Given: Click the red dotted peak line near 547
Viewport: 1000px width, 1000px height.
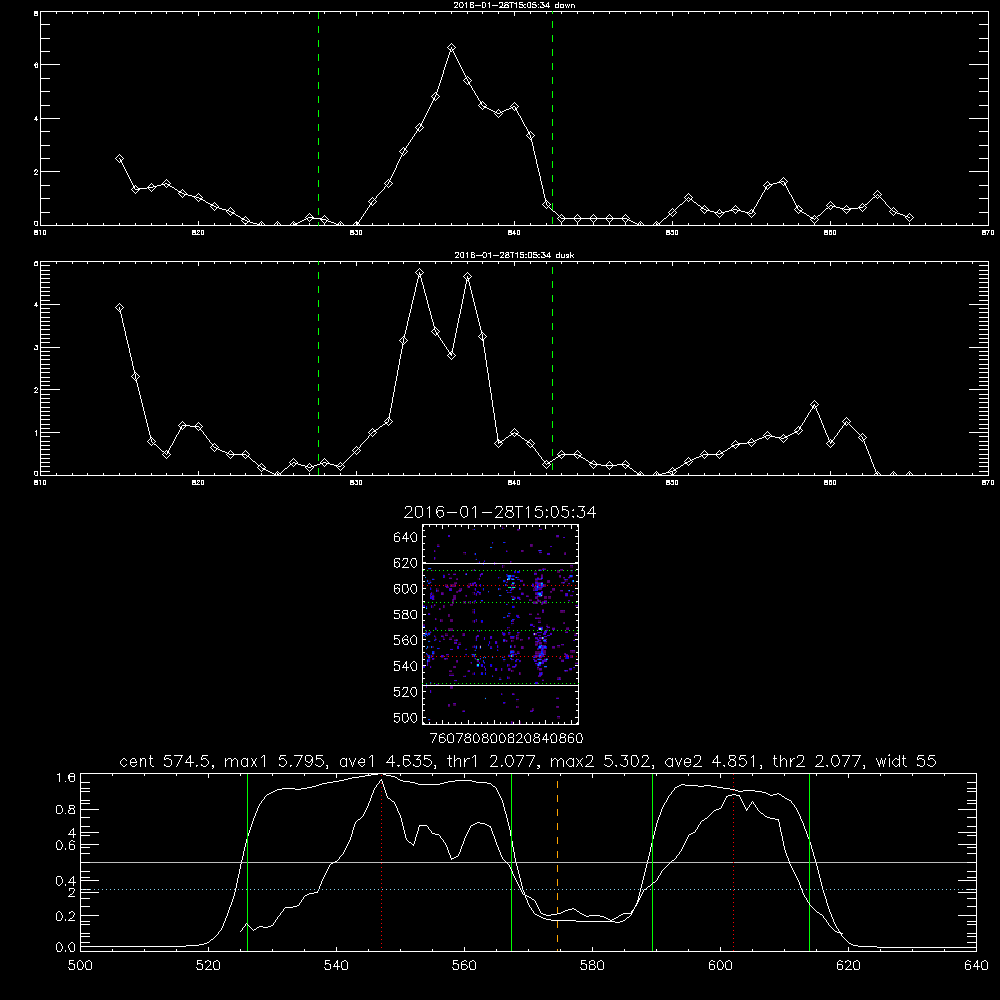Looking at the screenshot, I should tap(381, 861).
